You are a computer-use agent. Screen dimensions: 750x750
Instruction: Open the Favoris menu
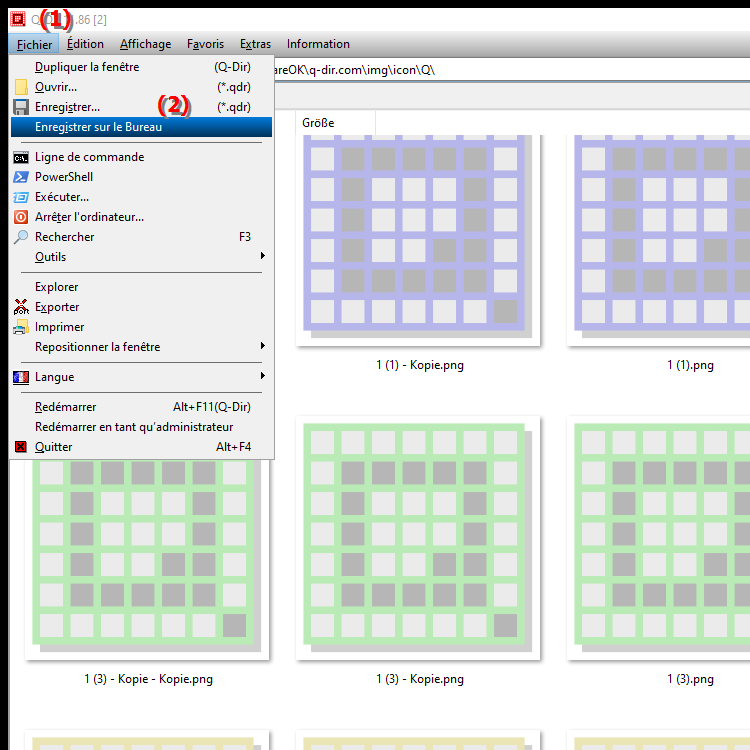(205, 44)
